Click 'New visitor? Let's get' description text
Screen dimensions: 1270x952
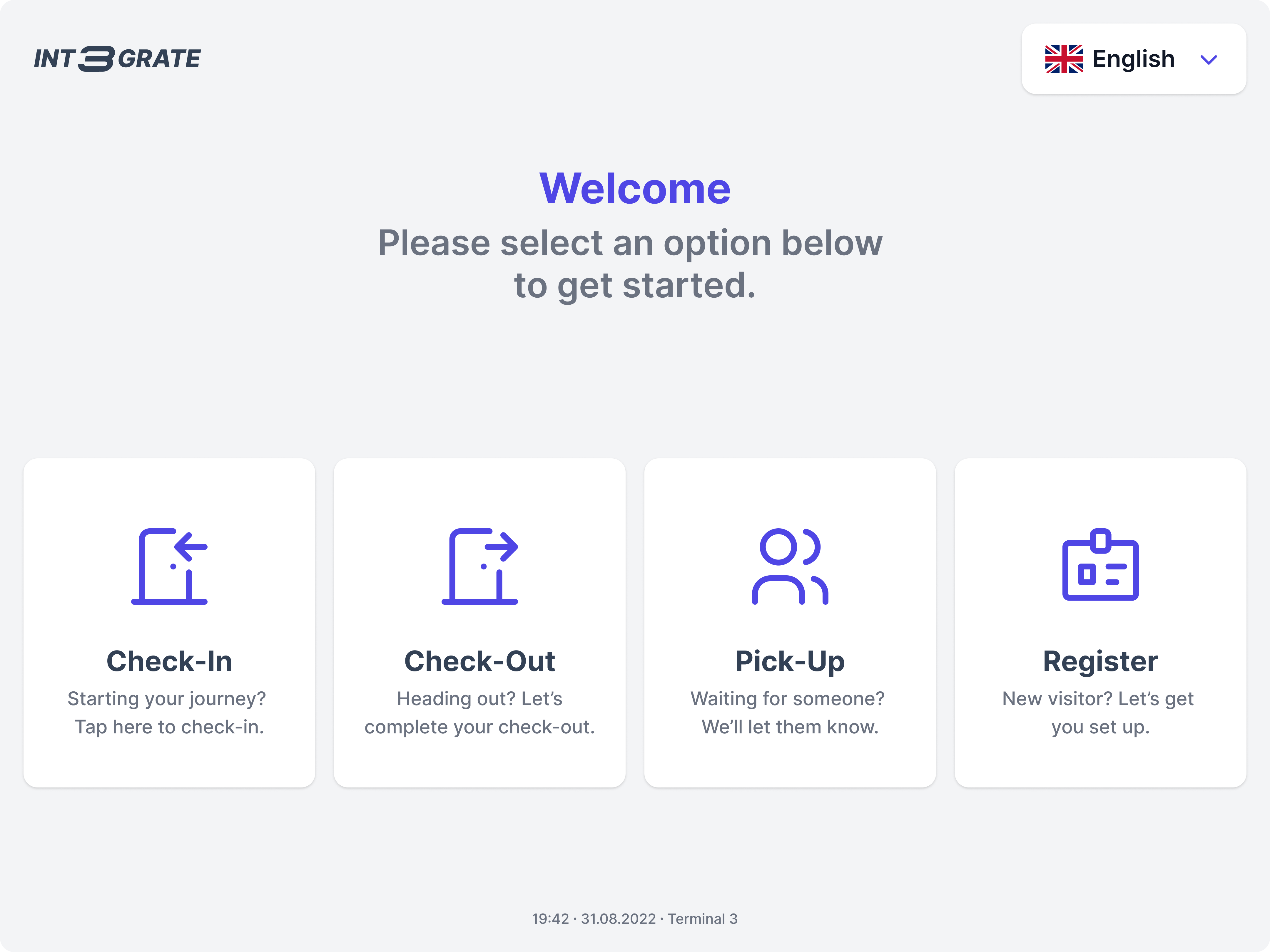pyautogui.click(x=1098, y=699)
